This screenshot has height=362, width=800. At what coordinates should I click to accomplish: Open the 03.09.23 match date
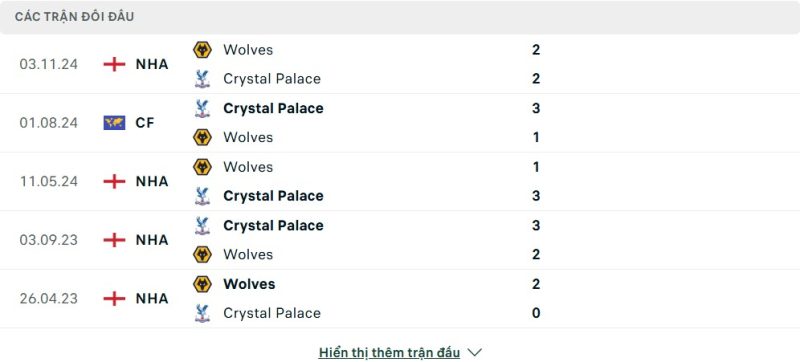(48, 240)
